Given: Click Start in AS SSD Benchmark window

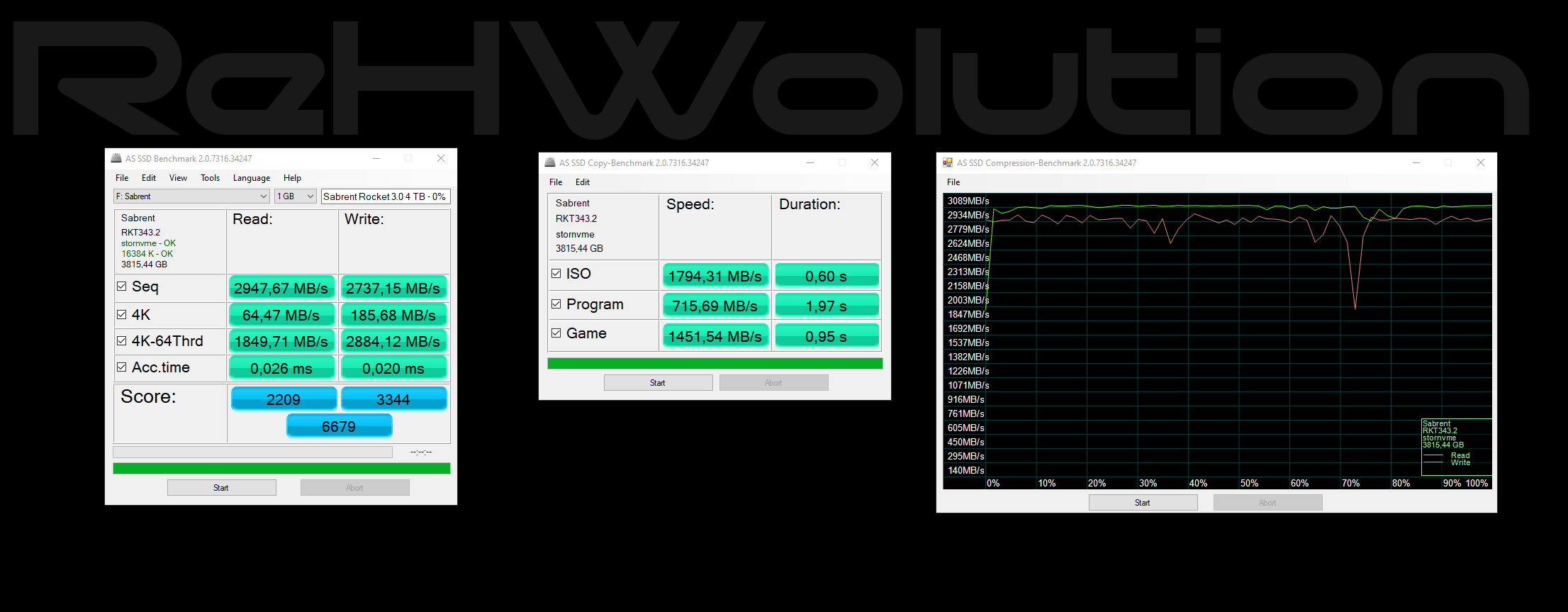Looking at the screenshot, I should (x=222, y=488).
